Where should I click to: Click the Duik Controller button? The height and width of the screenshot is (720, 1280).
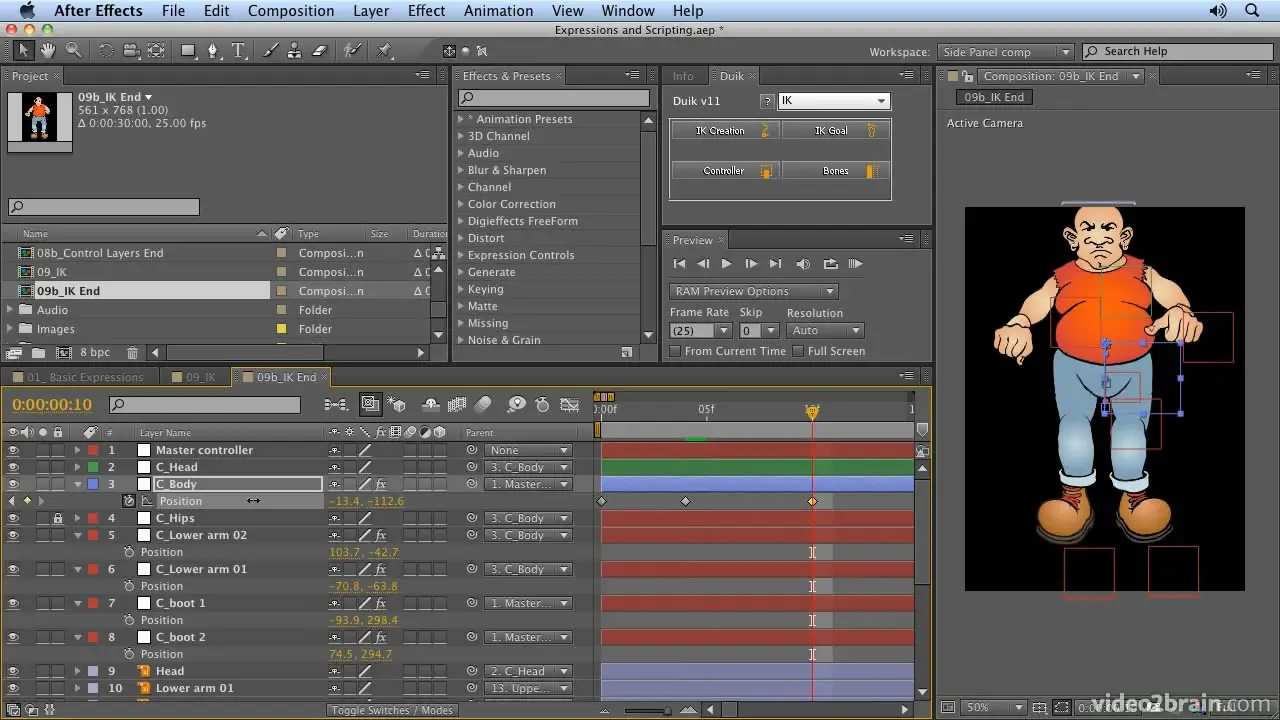pos(725,171)
